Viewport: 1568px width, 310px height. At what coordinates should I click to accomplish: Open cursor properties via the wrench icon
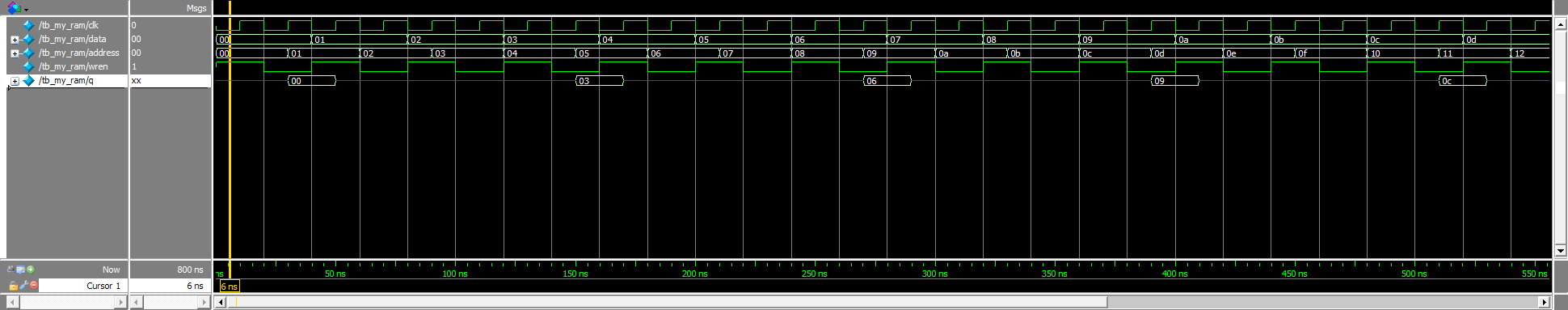pos(23,286)
